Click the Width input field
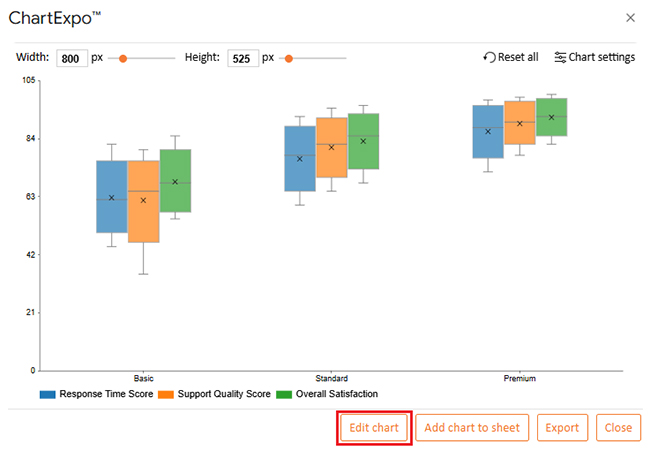The image size is (650, 451). pos(71,59)
